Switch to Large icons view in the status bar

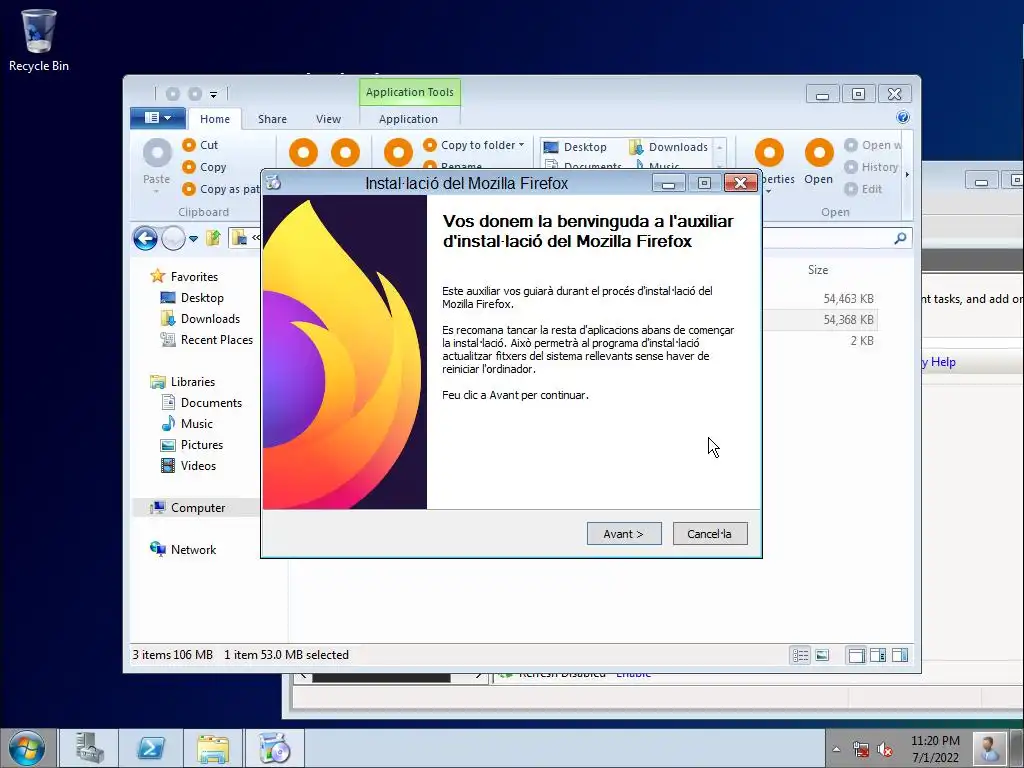[822, 655]
